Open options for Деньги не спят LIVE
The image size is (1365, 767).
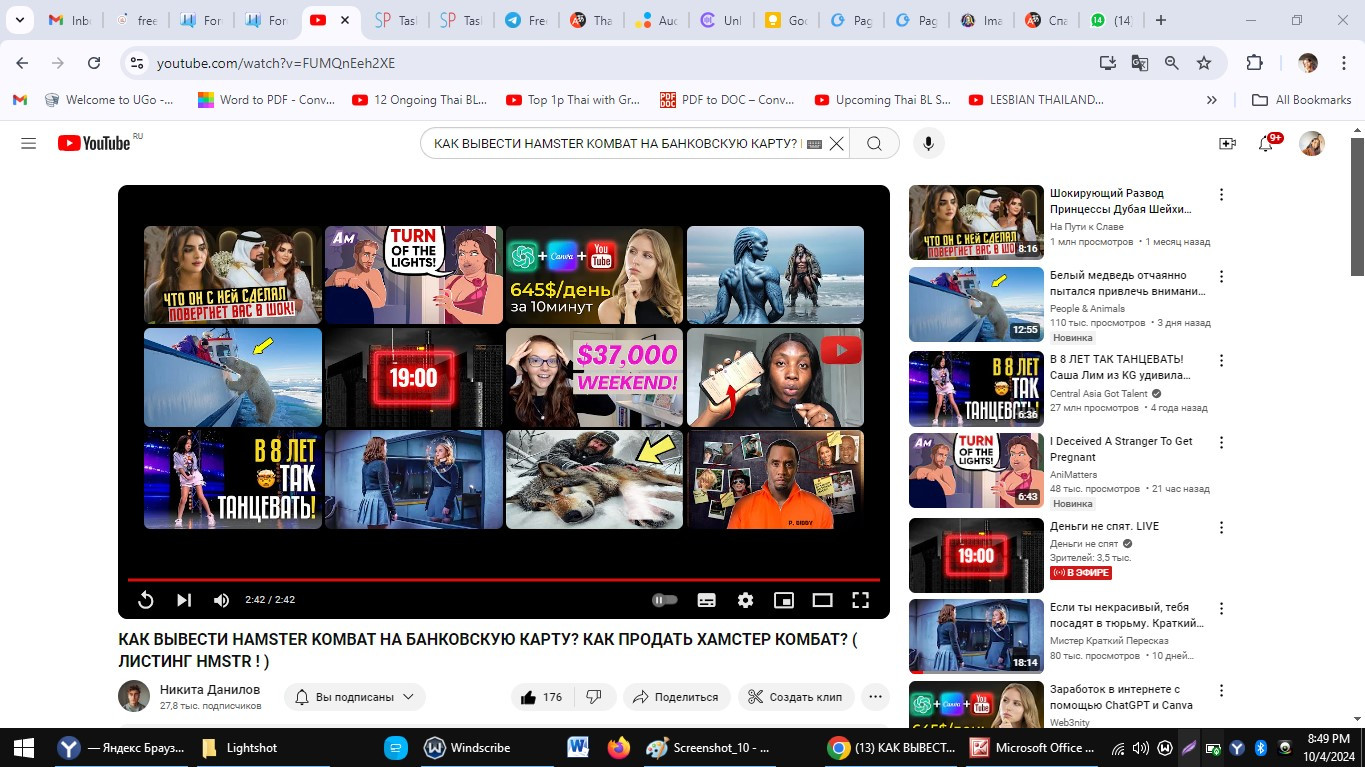click(1221, 527)
